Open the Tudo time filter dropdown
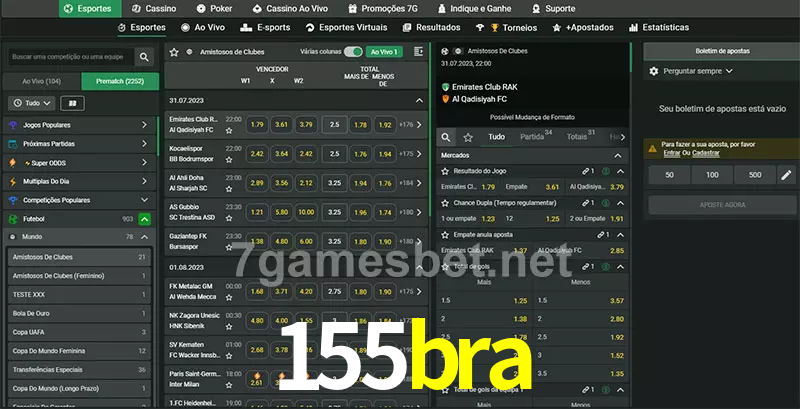800x409 pixels. 32,104
